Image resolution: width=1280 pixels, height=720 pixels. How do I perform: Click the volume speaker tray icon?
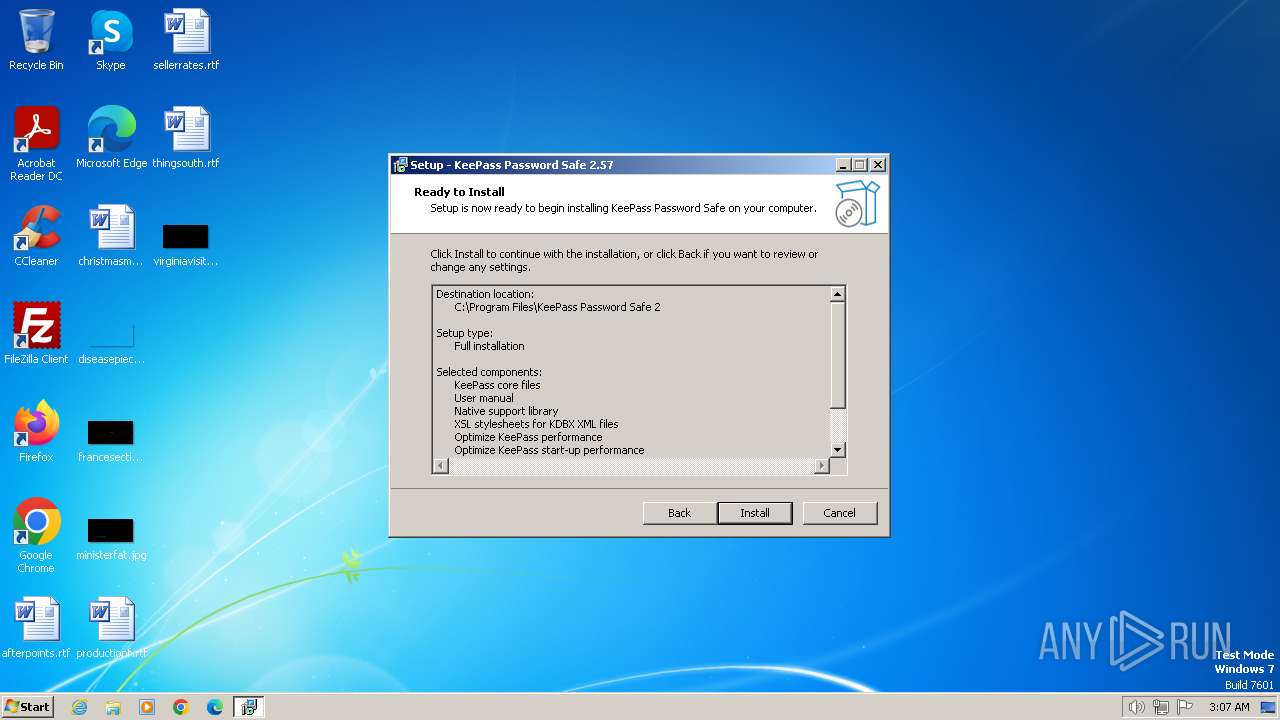[1136, 707]
